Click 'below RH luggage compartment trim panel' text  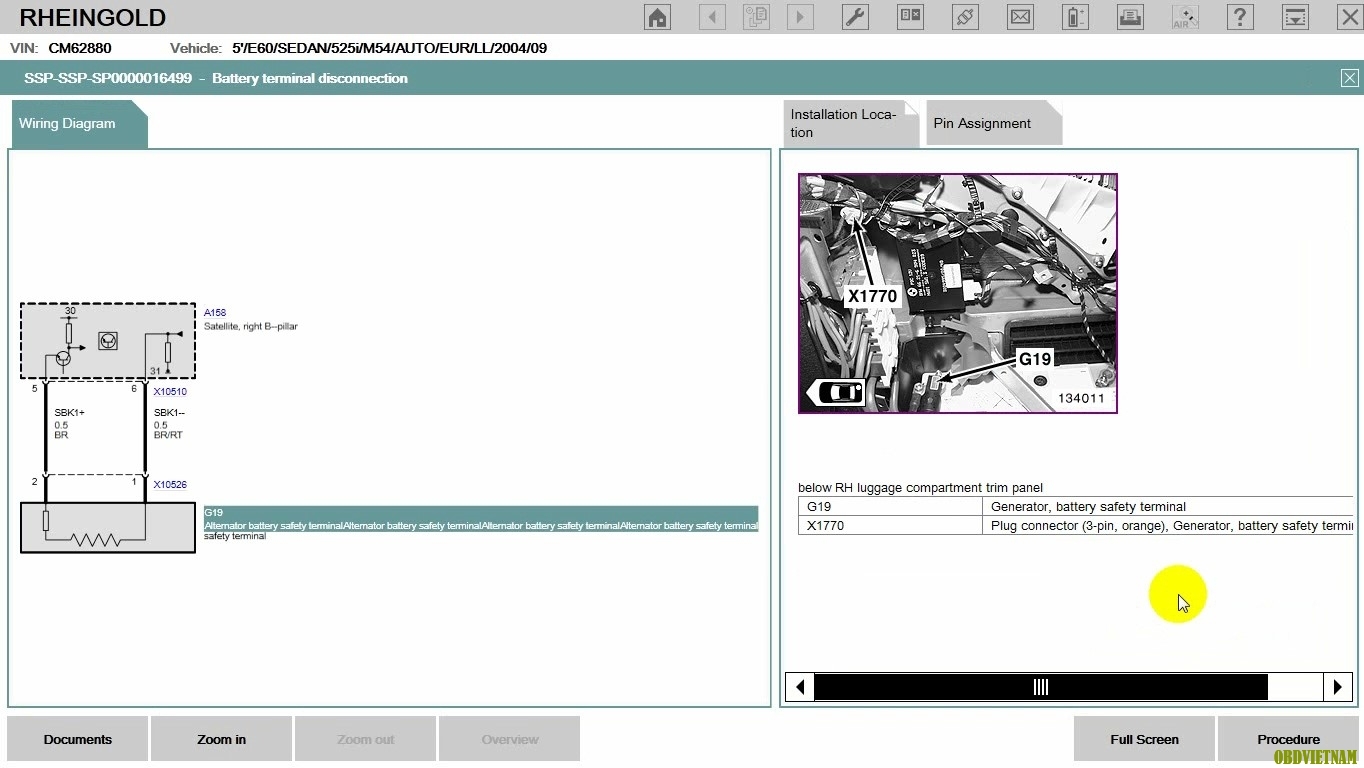[920, 488]
